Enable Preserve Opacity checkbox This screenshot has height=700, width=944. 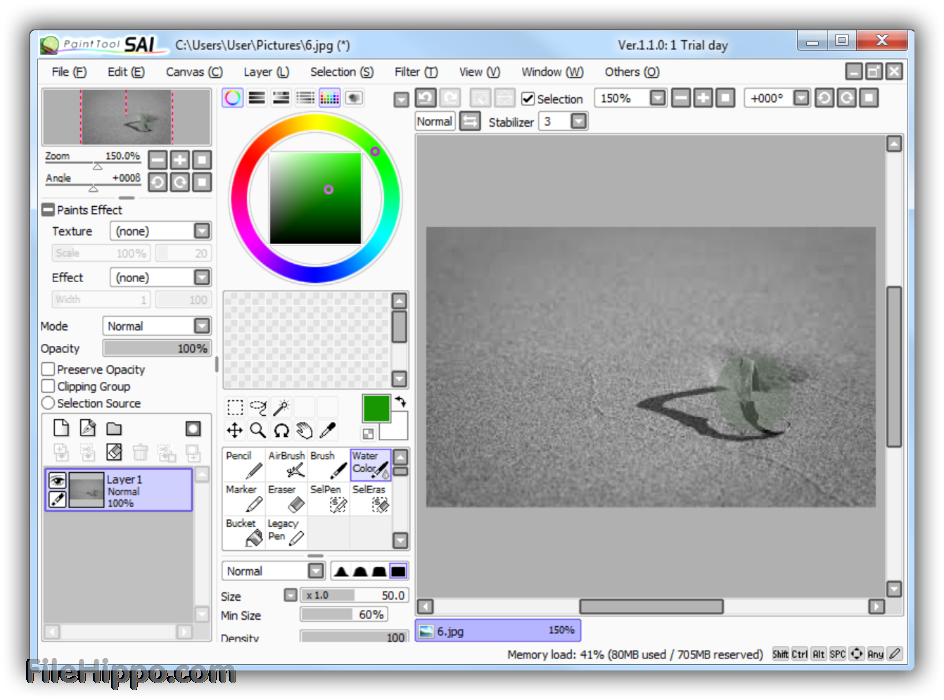[48, 370]
